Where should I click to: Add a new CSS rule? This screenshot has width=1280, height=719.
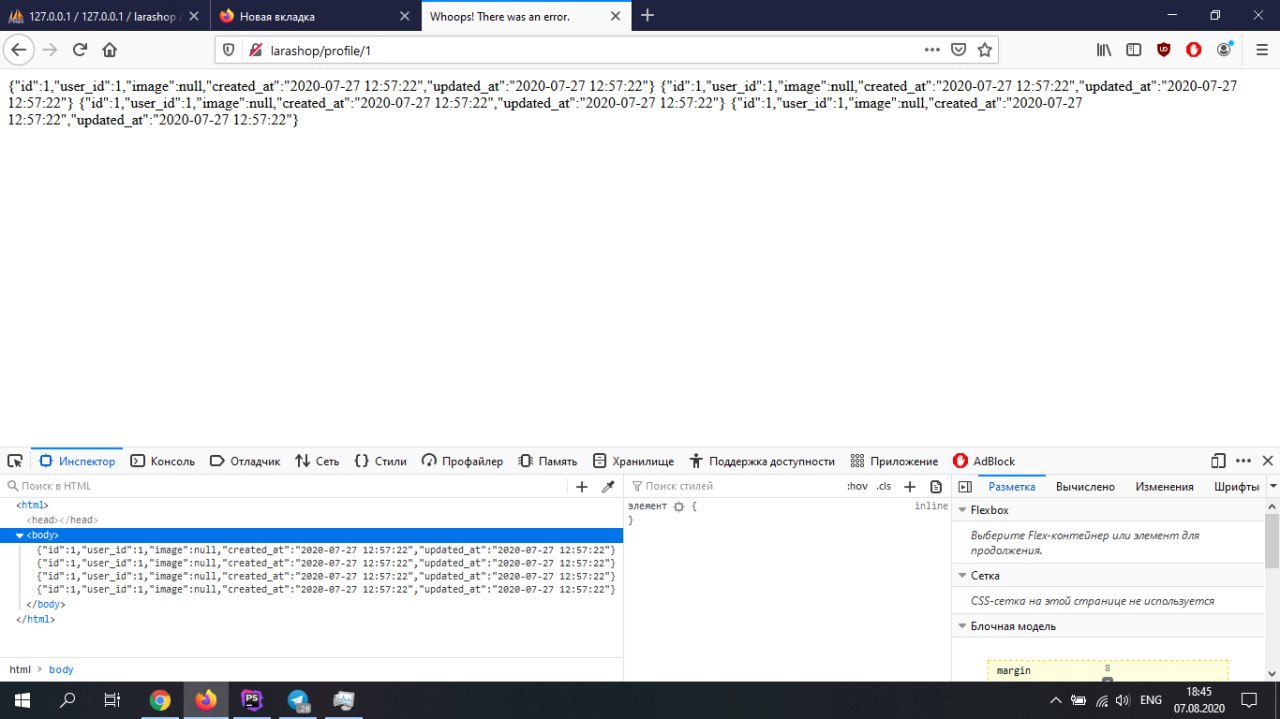(x=910, y=487)
